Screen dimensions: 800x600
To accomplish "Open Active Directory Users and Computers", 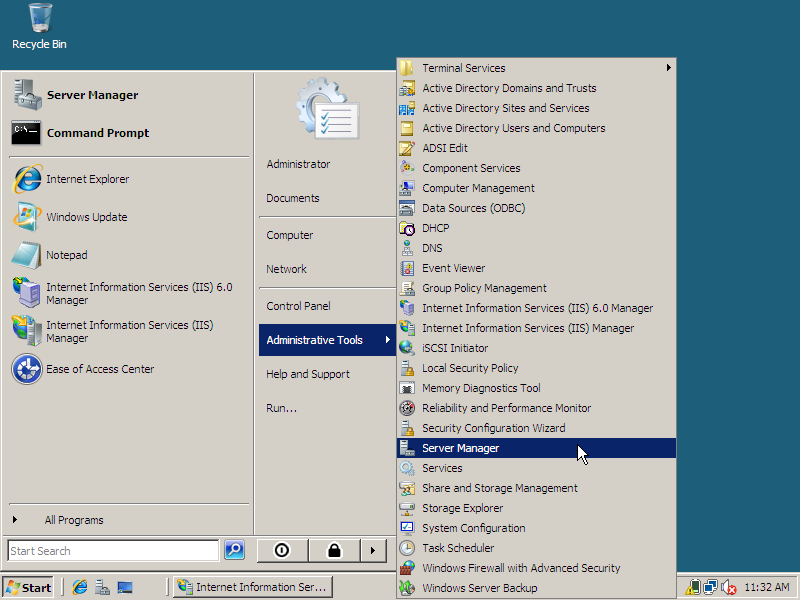I will point(536,128).
